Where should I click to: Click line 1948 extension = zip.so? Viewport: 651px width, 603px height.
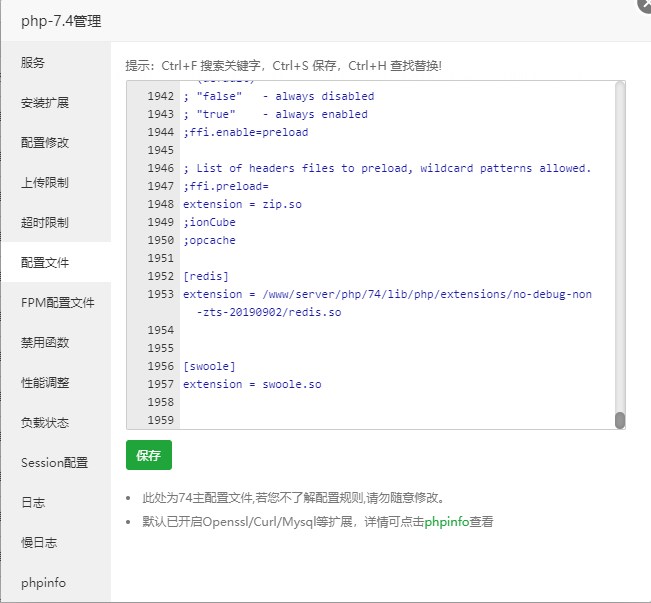242,204
